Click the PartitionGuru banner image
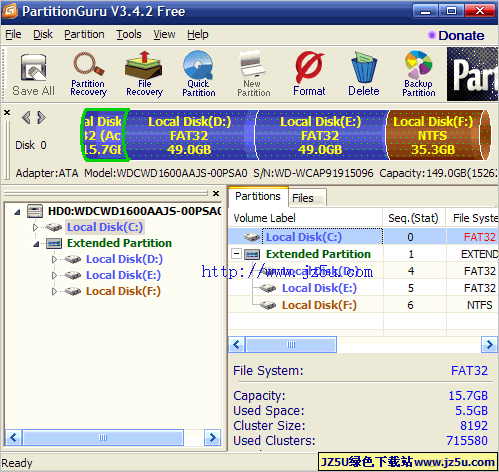Screen dimensions: 499x472 point(472,74)
